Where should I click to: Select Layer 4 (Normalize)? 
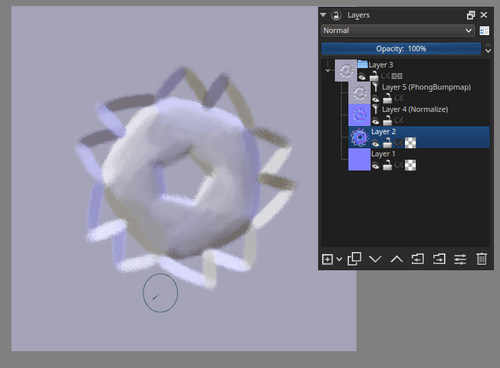[x=419, y=115]
